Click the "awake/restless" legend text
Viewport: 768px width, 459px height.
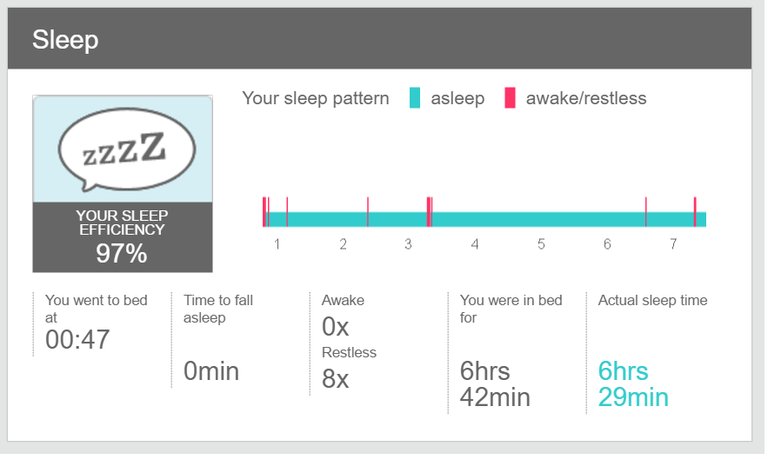(x=586, y=98)
